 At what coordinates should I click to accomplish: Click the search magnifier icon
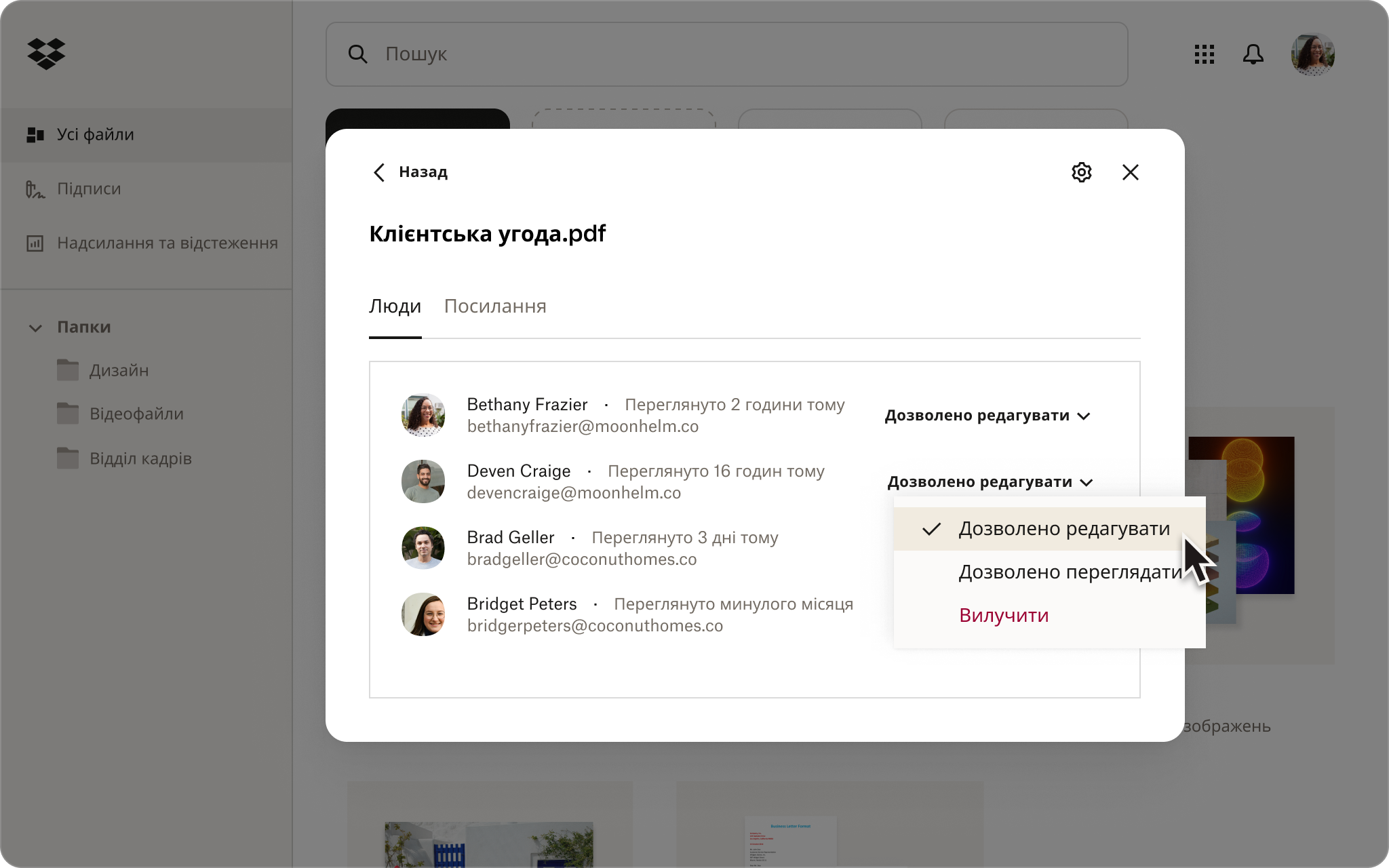coord(357,54)
